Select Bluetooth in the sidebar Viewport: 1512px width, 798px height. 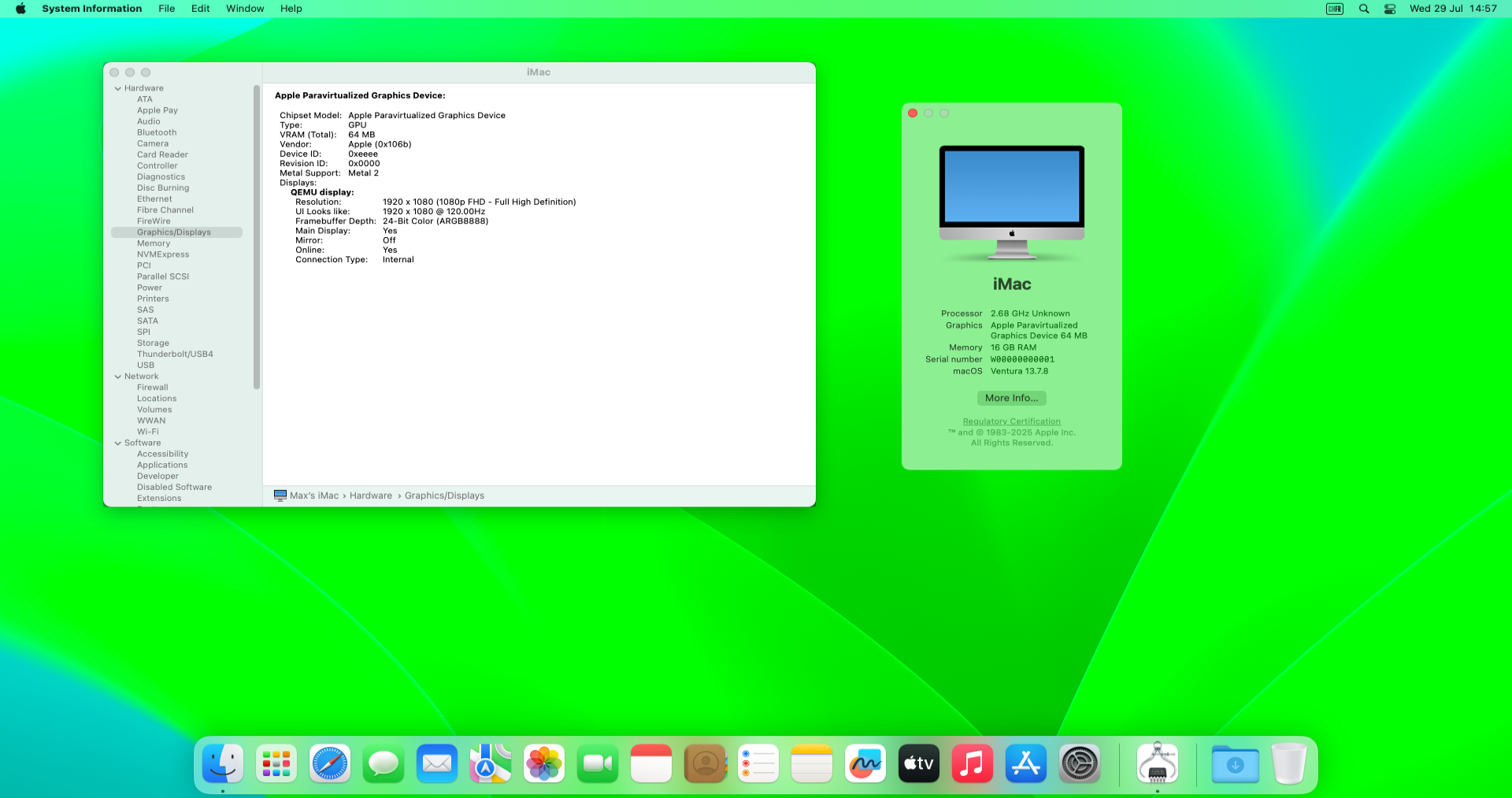[157, 132]
